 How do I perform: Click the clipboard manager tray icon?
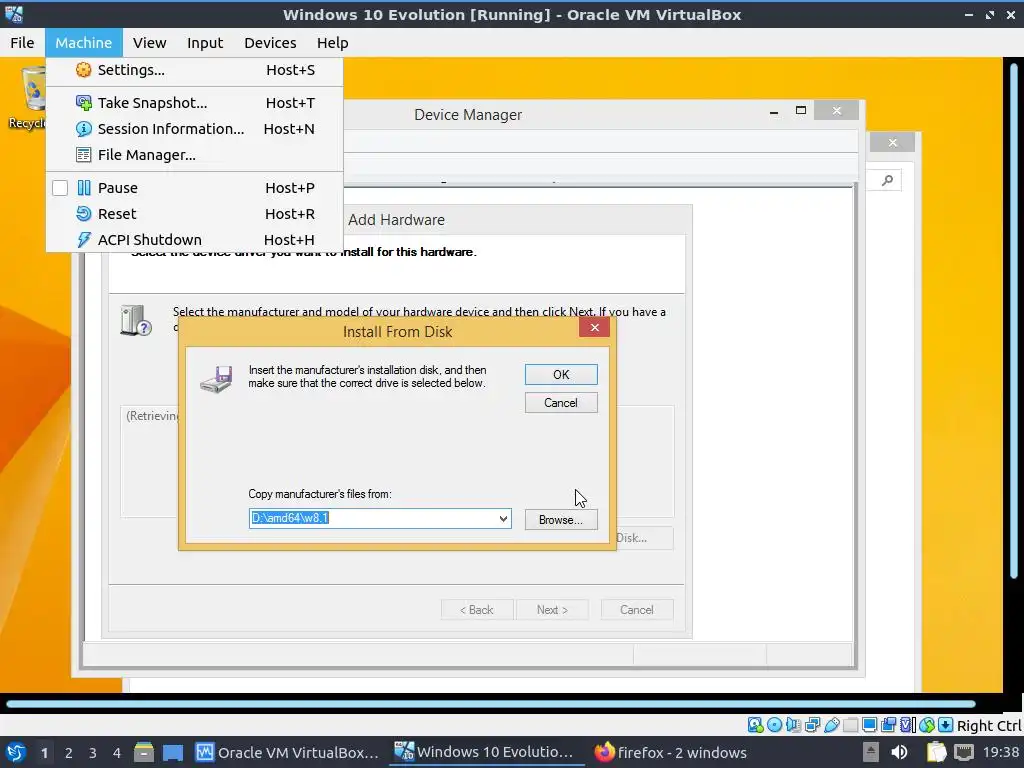(x=936, y=753)
